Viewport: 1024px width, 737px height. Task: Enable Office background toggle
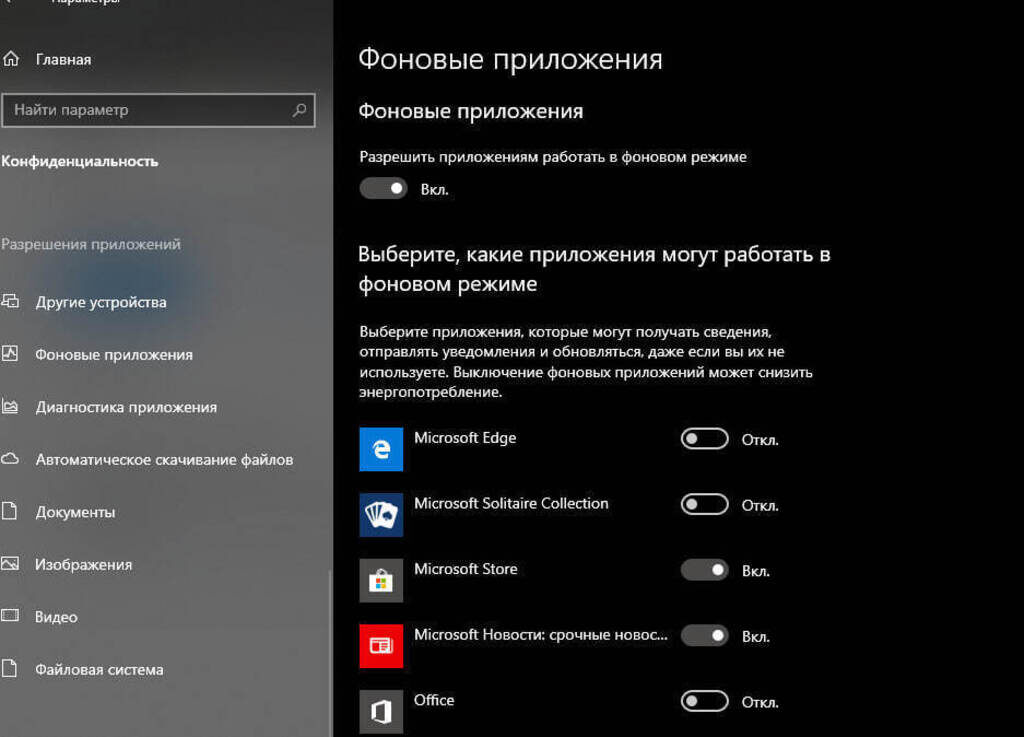click(x=705, y=701)
